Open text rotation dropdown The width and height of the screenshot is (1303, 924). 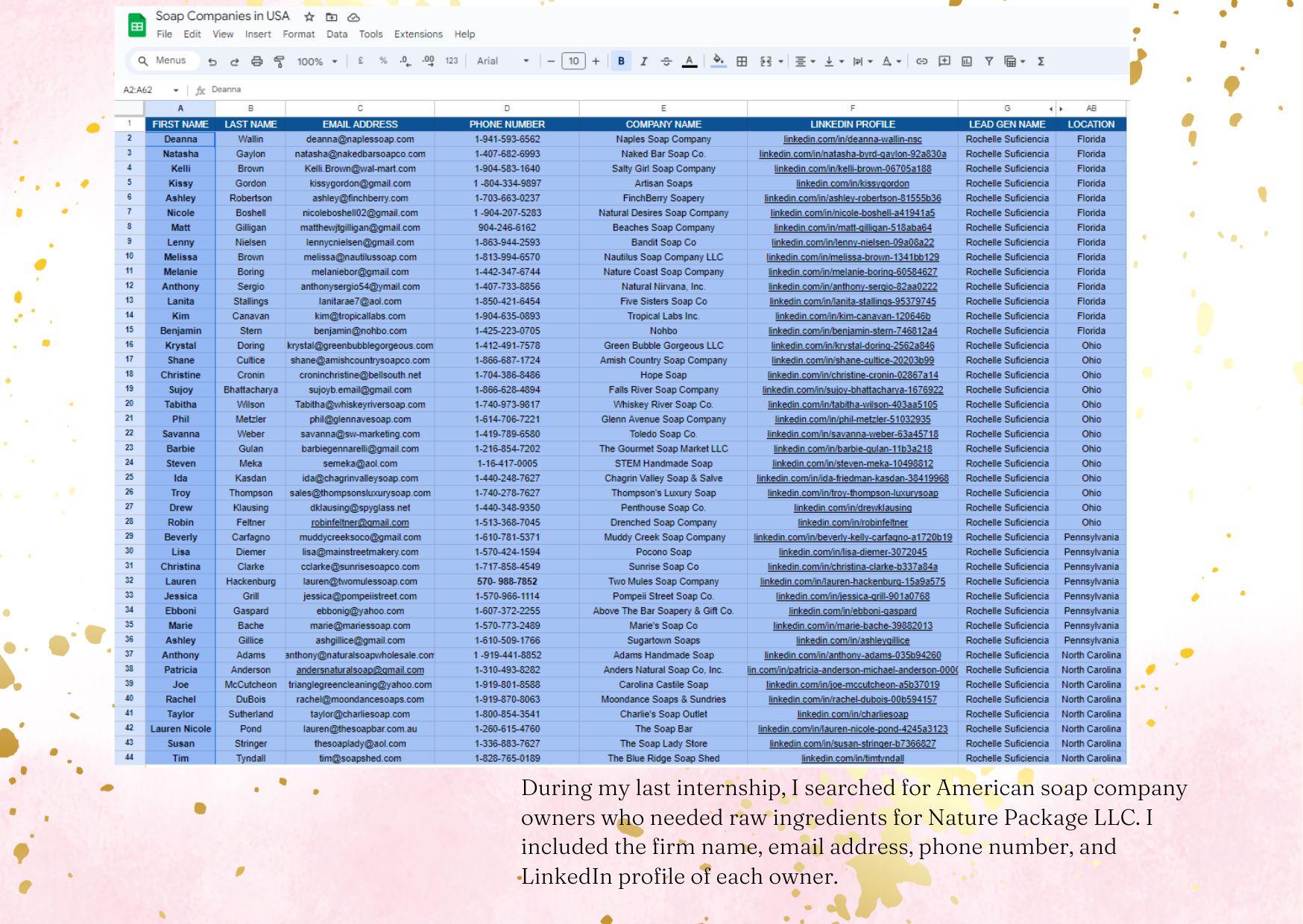[892, 61]
